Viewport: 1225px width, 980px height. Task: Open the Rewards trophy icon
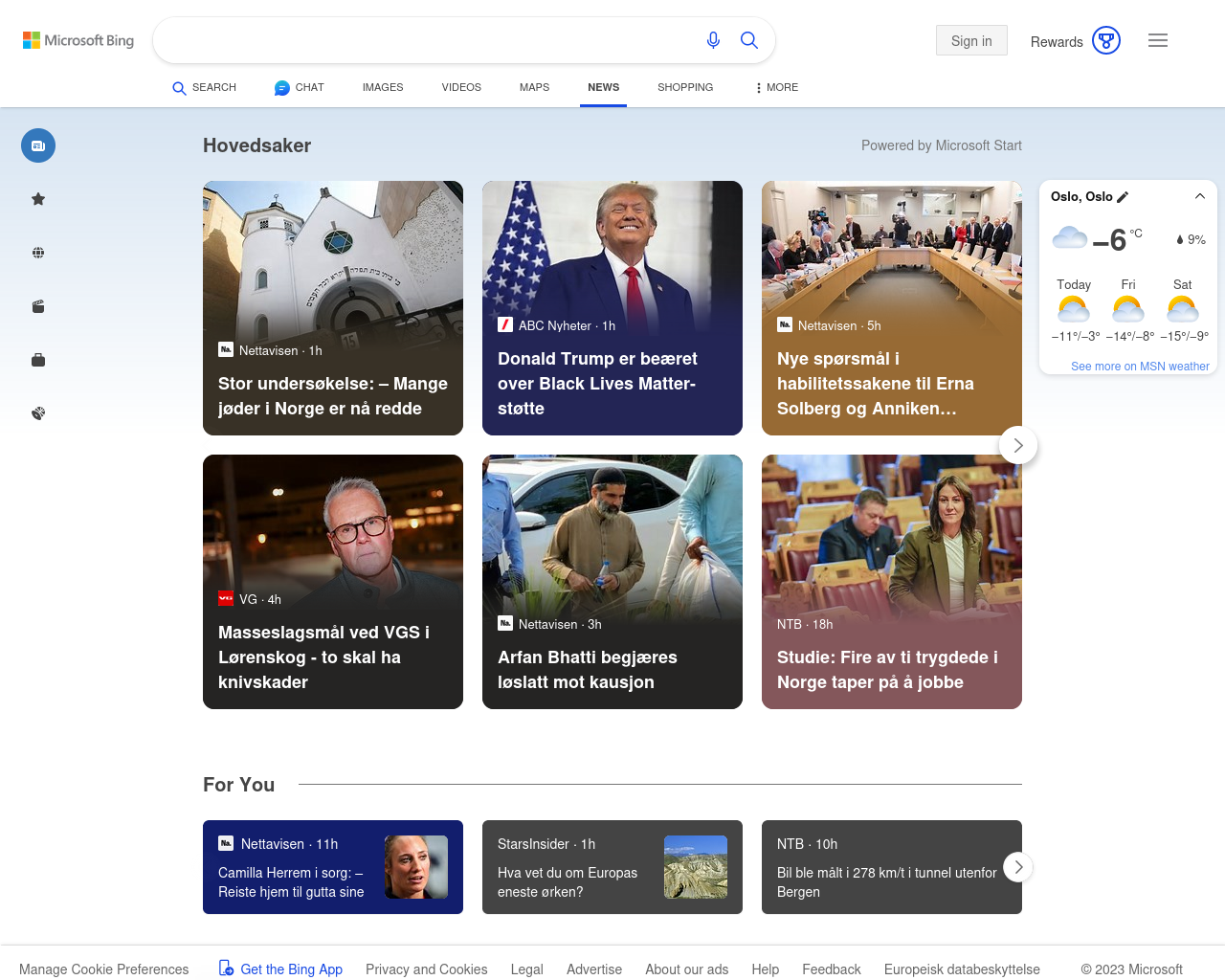point(1105,40)
